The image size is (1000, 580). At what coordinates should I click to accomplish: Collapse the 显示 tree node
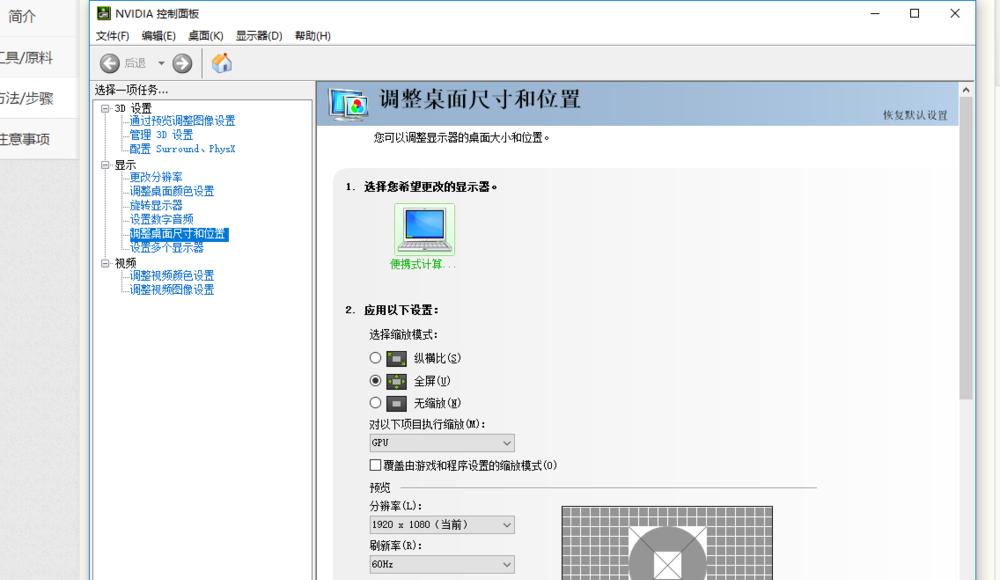[105, 165]
